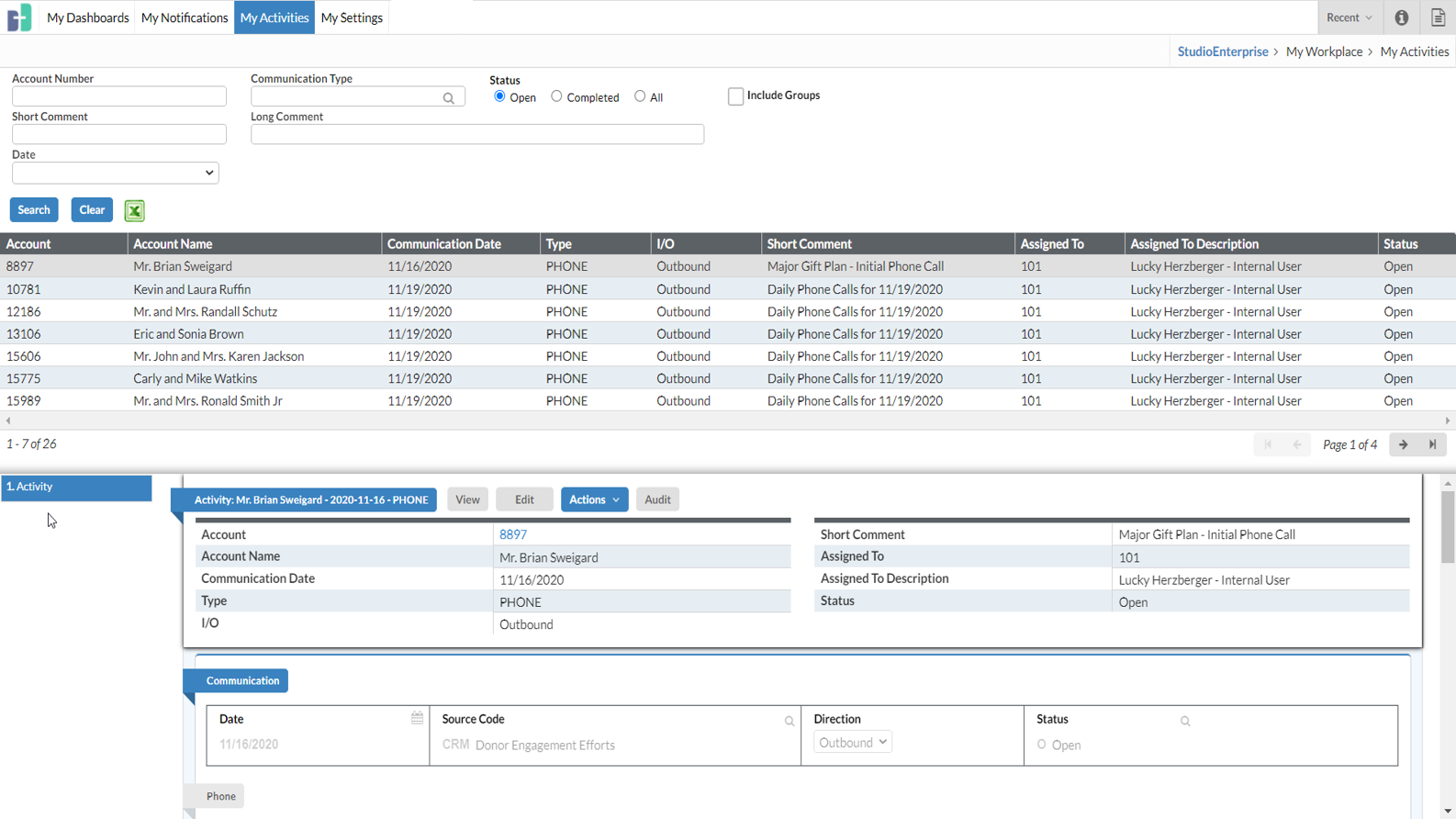The height and width of the screenshot is (819, 1456).
Task: Select row Mr. John and Mrs. Karen Jackson
Action: click(728, 356)
